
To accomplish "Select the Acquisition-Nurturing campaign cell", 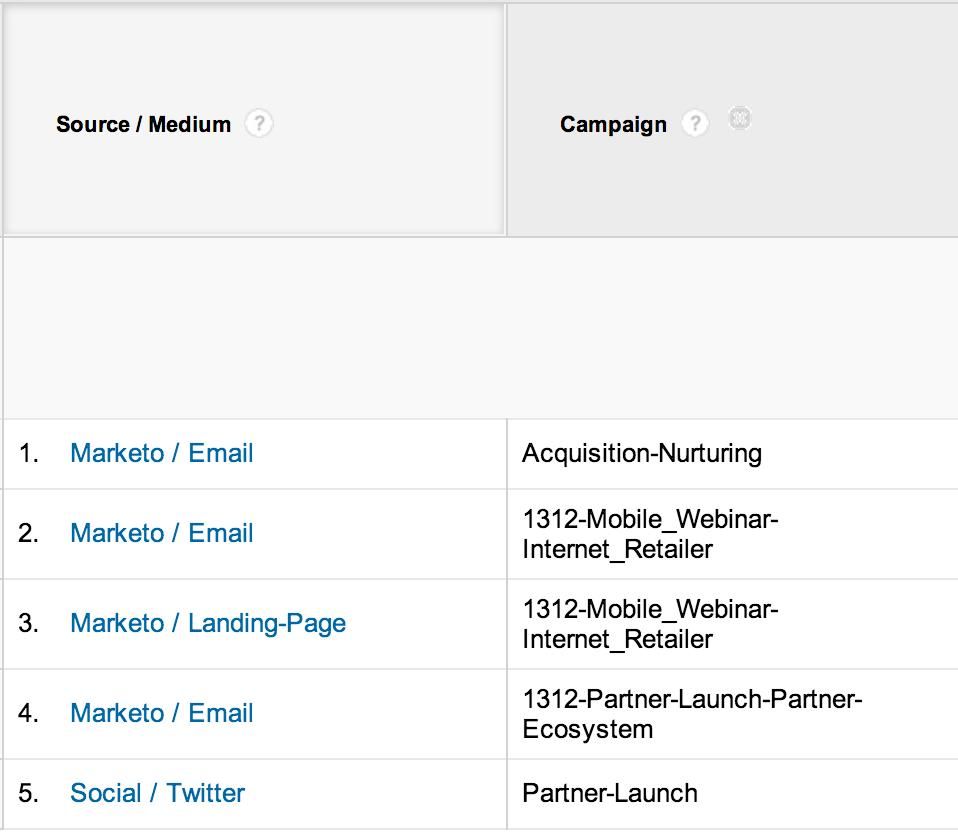I will pyautogui.click(x=642, y=453).
